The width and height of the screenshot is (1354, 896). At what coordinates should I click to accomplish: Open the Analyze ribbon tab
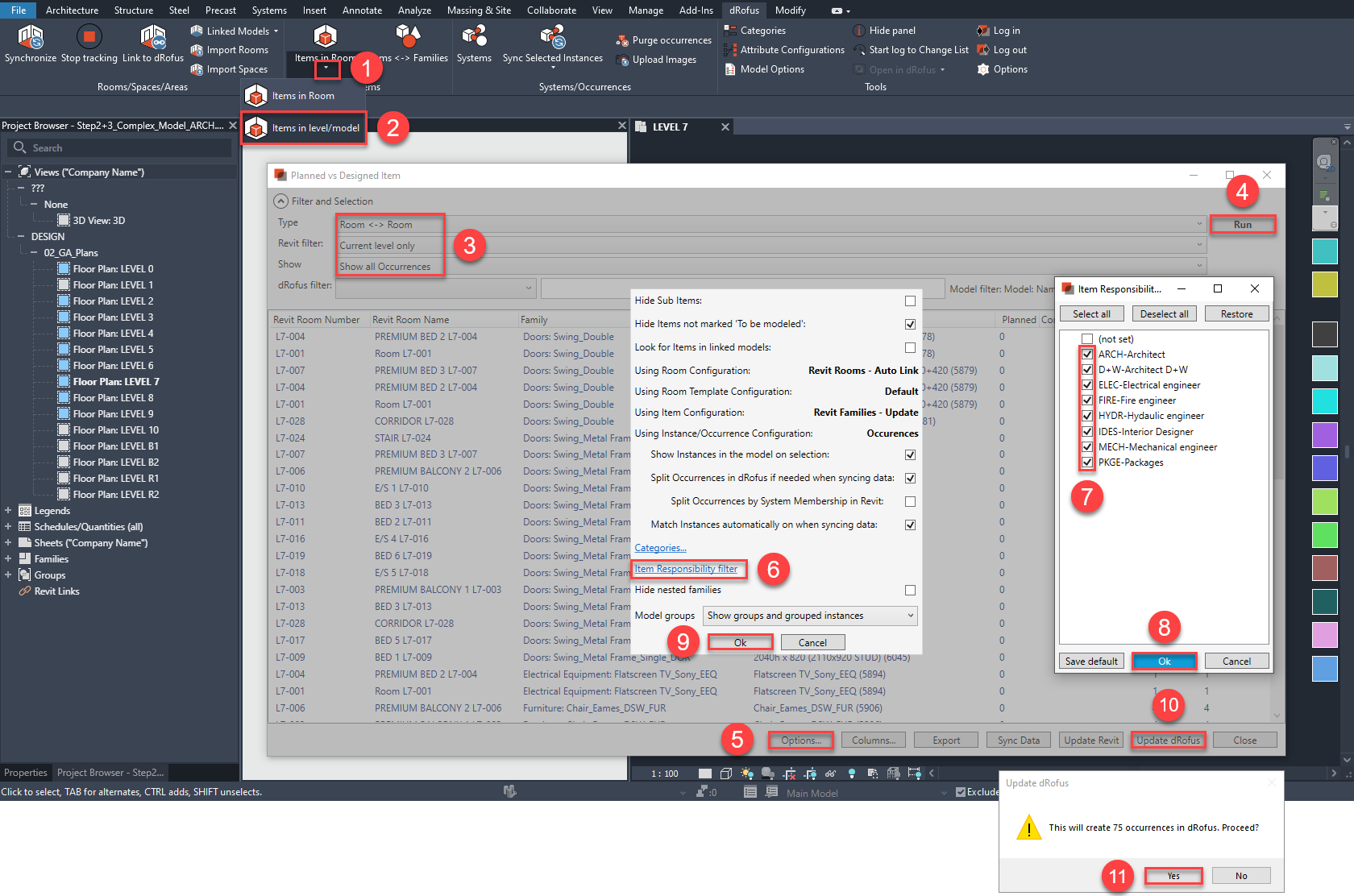[x=414, y=10]
